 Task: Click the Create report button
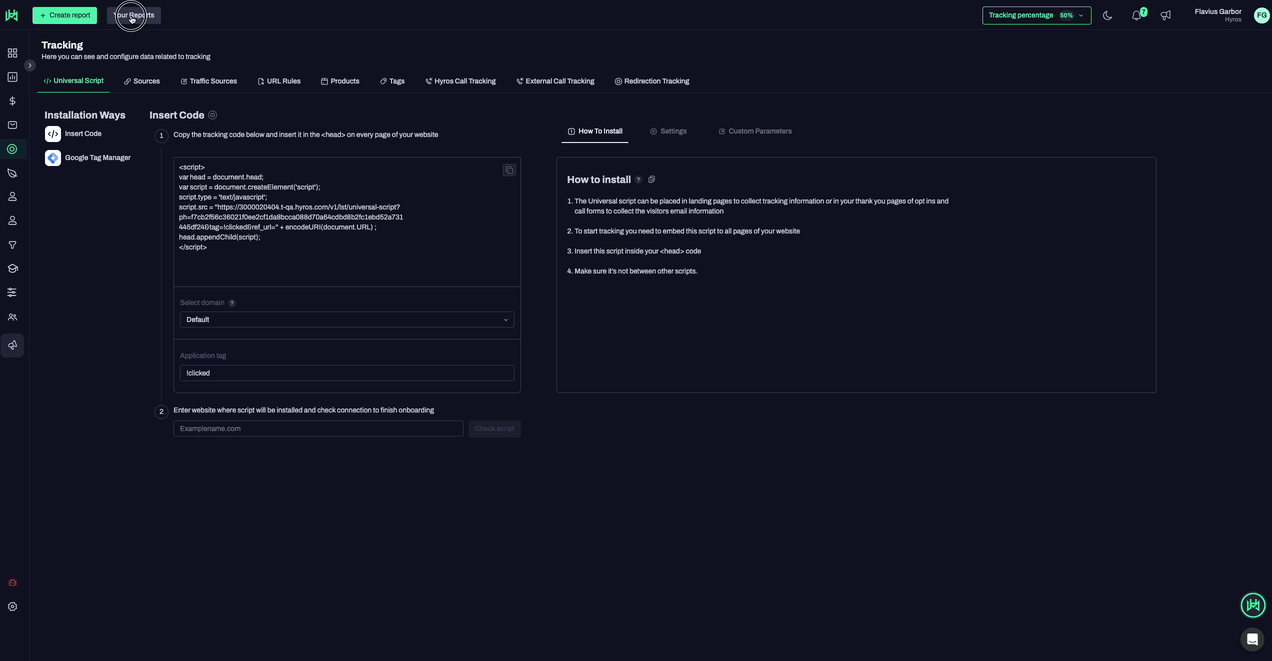[65, 15]
